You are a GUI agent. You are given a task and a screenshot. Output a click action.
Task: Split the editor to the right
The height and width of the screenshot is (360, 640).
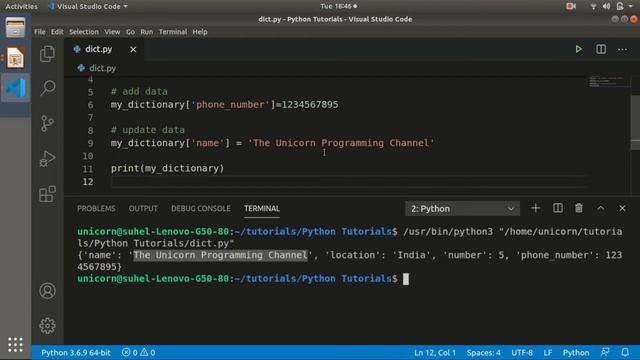click(x=601, y=49)
